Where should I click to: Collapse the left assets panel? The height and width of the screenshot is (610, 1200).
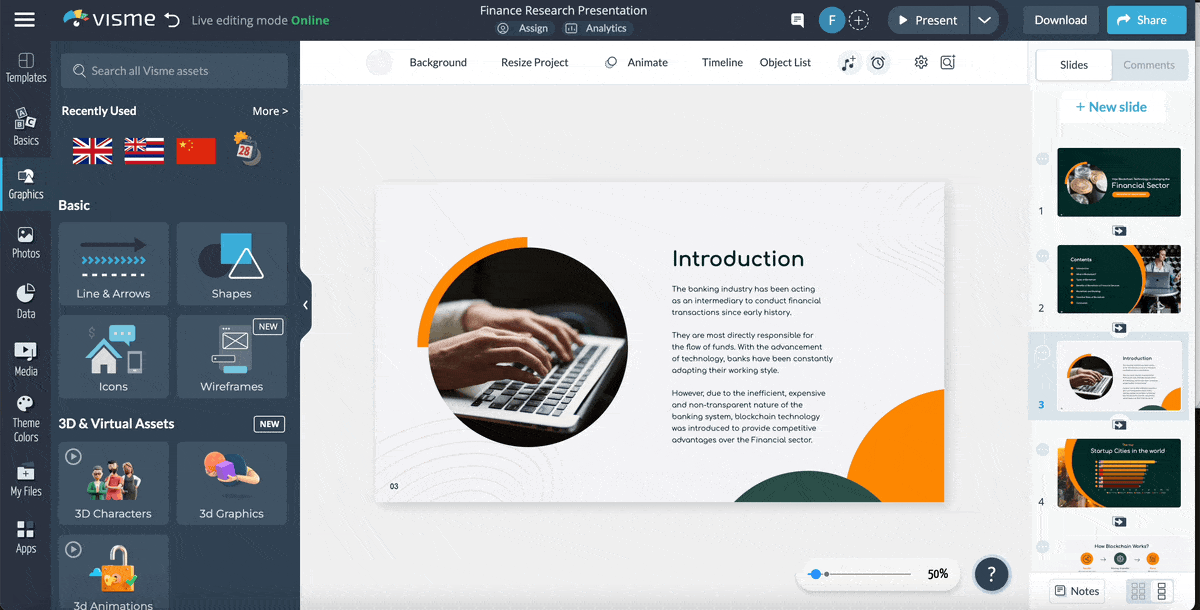click(305, 305)
